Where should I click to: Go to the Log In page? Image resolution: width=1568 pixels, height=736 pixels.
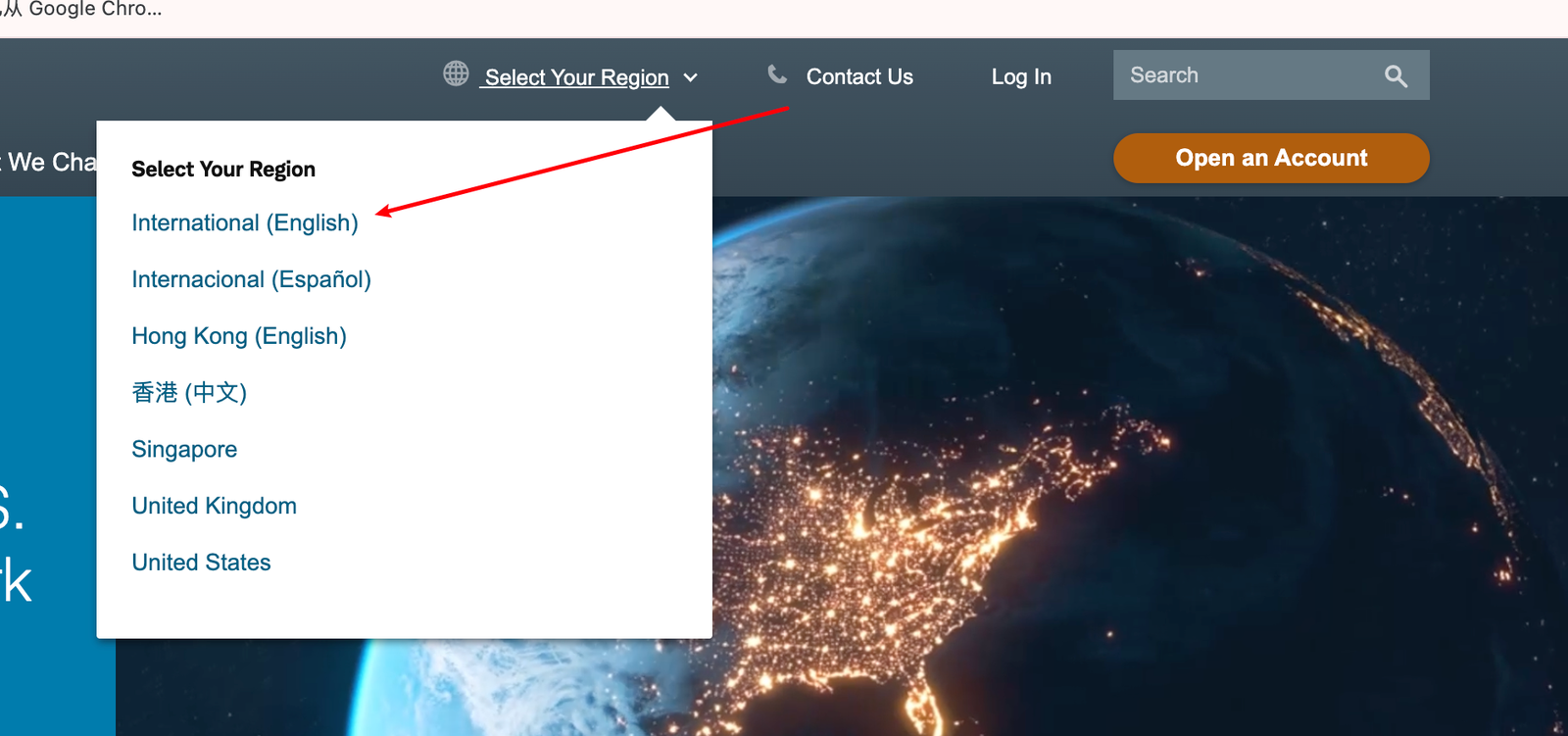click(1021, 76)
